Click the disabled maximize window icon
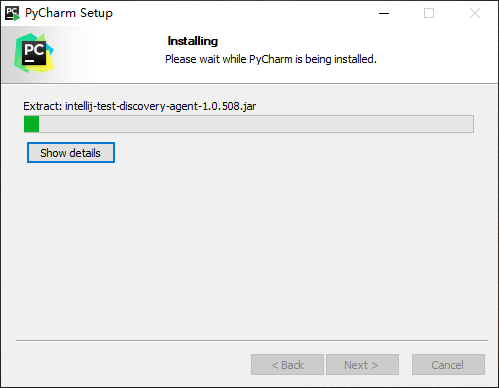The height and width of the screenshot is (388, 499). click(429, 13)
